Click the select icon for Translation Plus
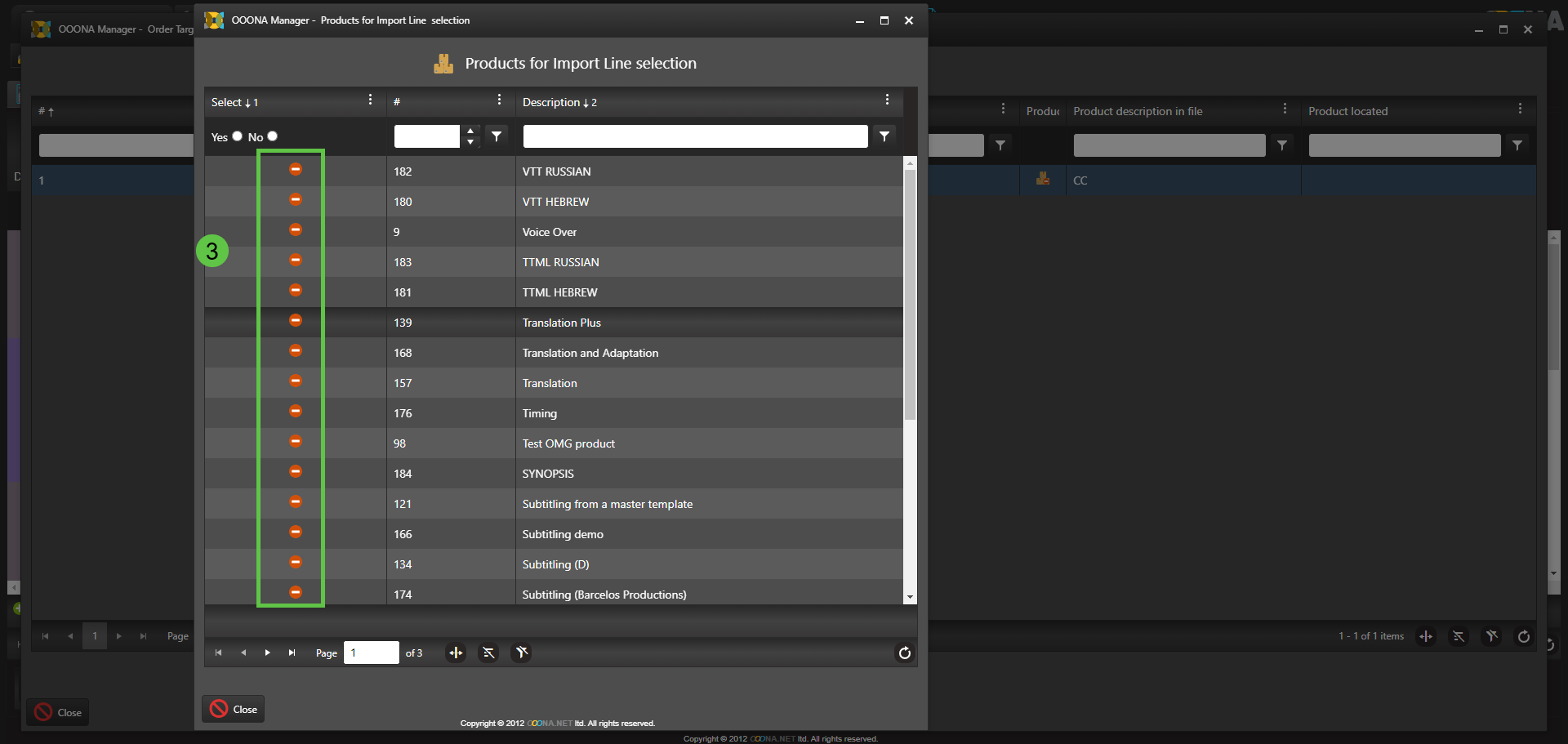This screenshot has width=1568, height=744. click(x=296, y=321)
